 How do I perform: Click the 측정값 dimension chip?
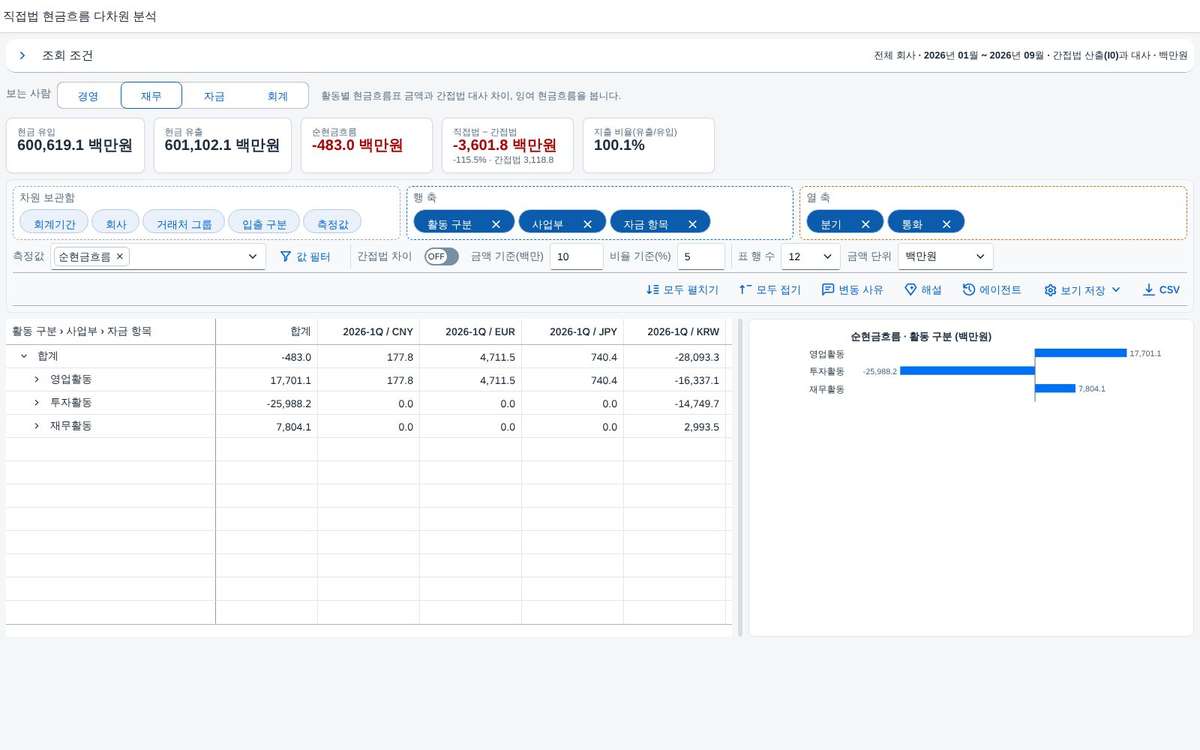pyautogui.click(x=333, y=224)
